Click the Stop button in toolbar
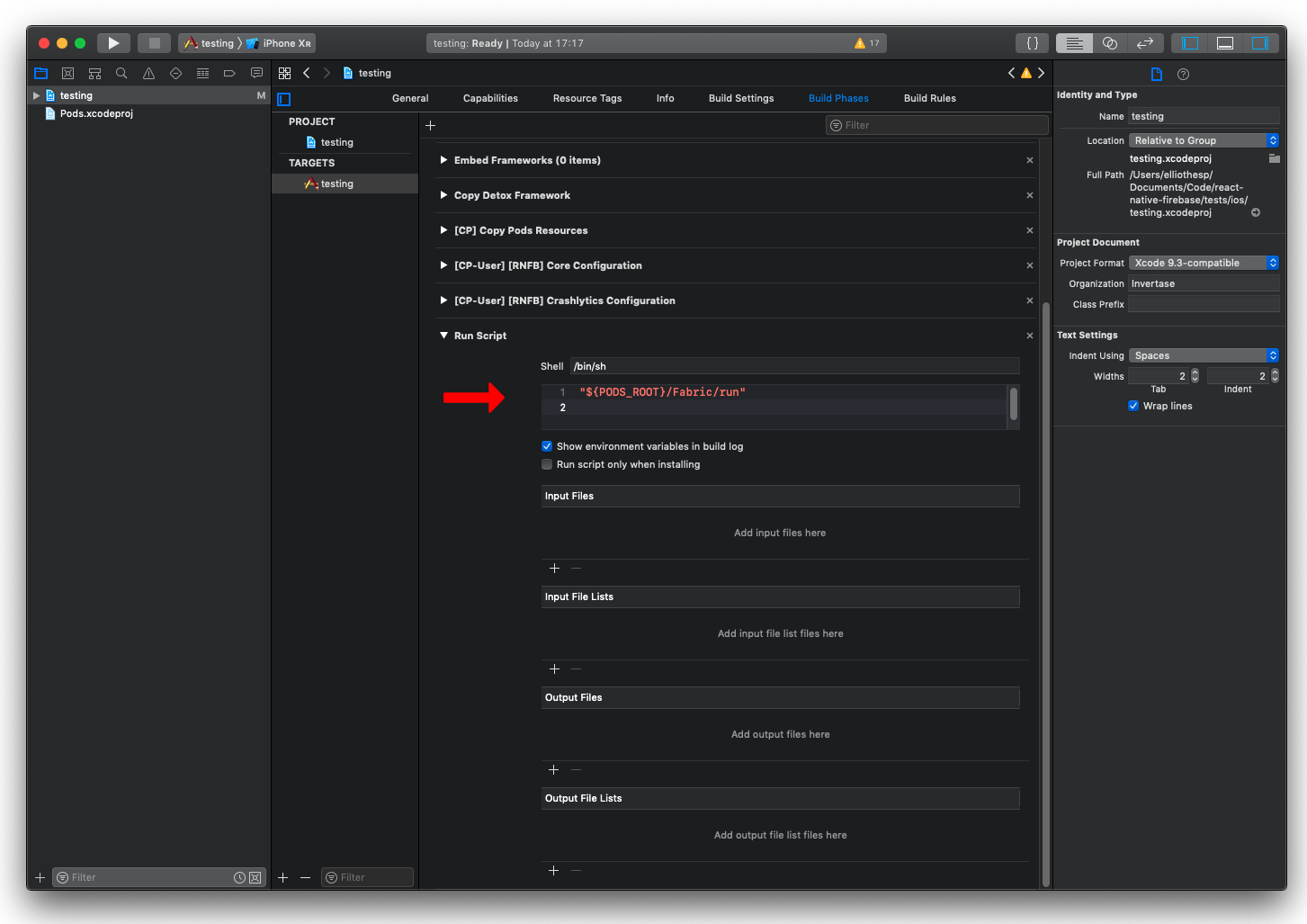The height and width of the screenshot is (924, 1307). pyautogui.click(x=154, y=43)
